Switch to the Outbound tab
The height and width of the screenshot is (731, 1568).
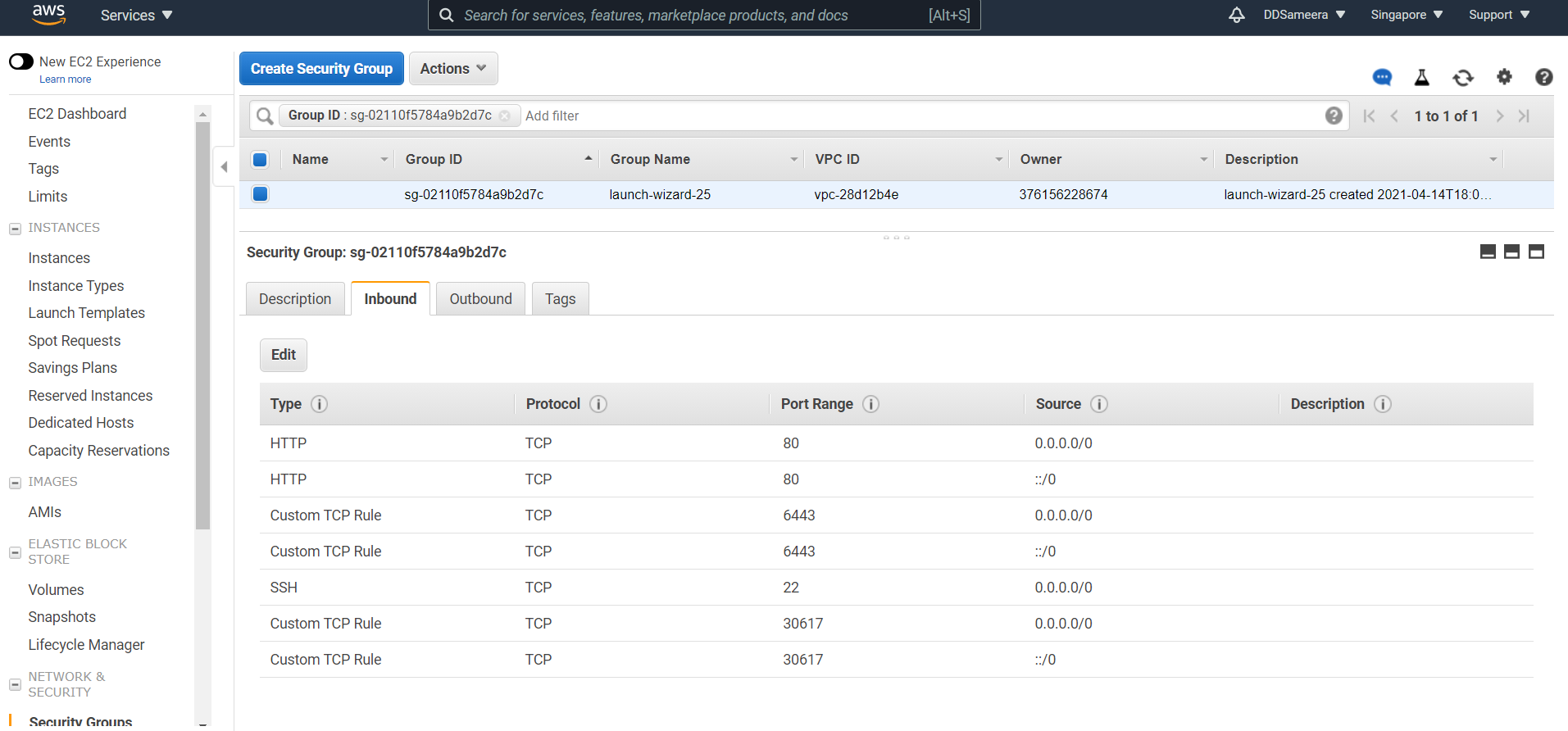[x=480, y=299]
